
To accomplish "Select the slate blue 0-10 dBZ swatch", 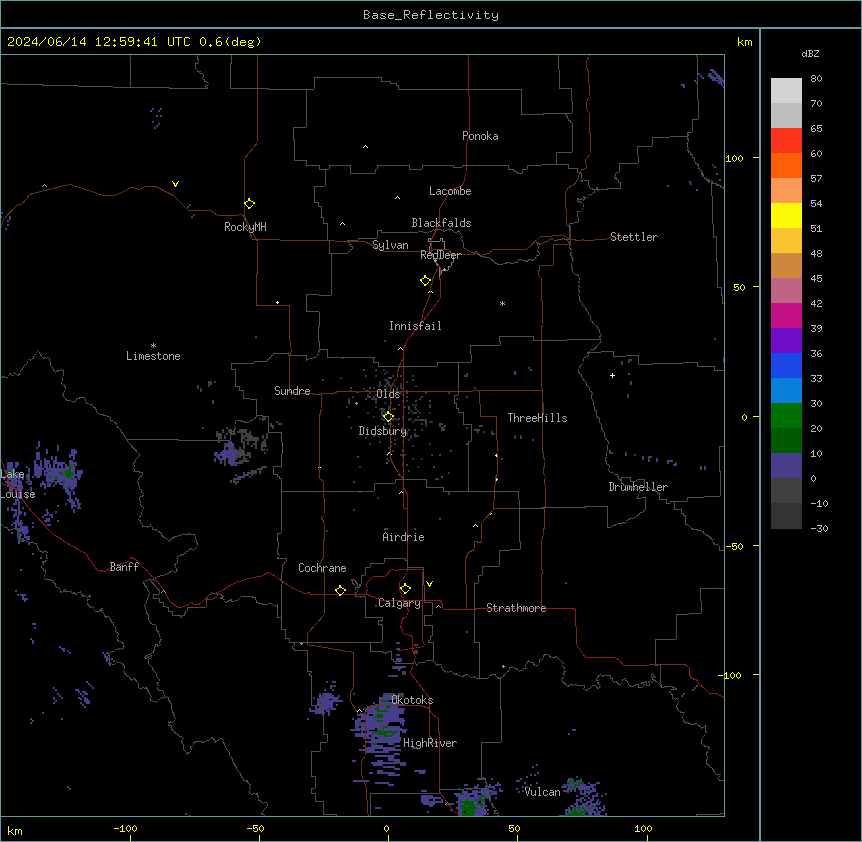I will pos(786,466).
